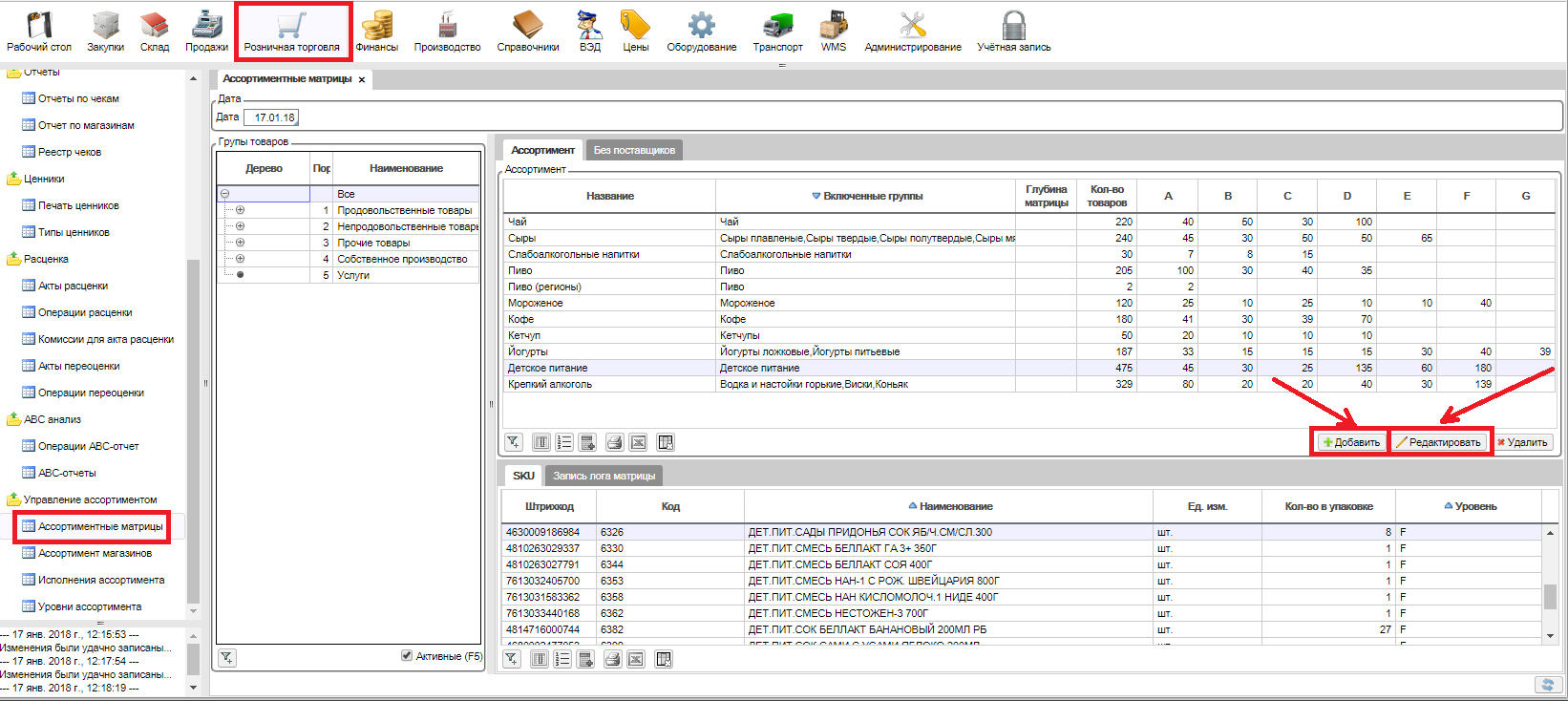Click the print icon under the Ассортимент table
Screen dimensions: 1568x701
point(614,442)
